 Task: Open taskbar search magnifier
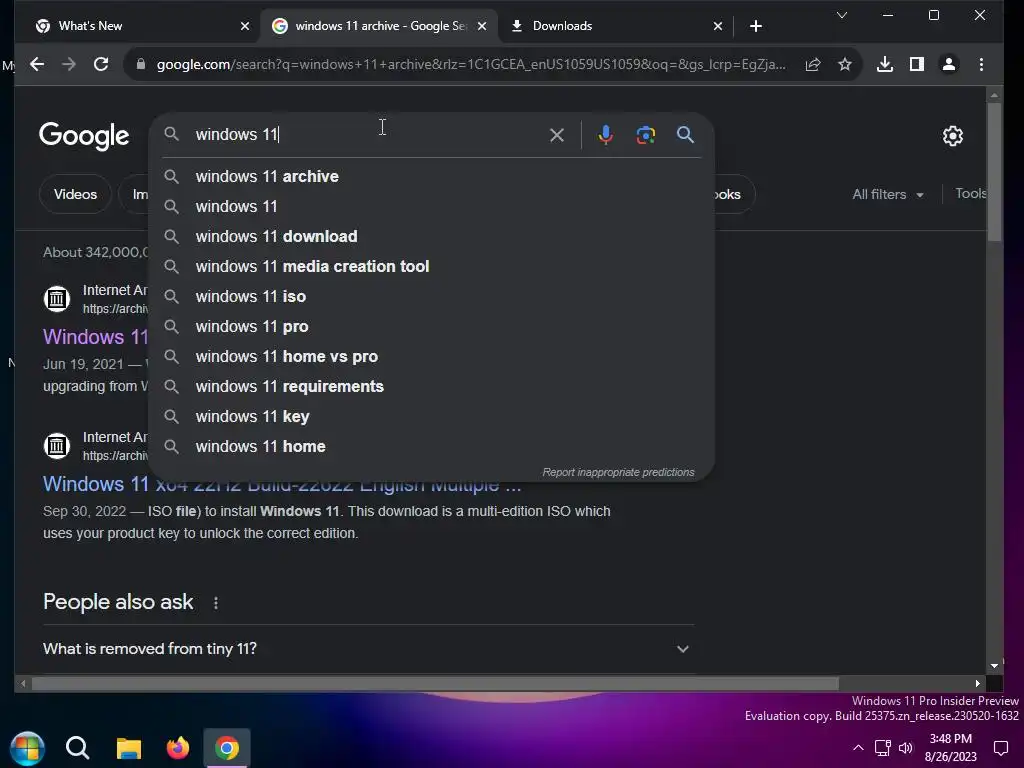click(x=77, y=748)
